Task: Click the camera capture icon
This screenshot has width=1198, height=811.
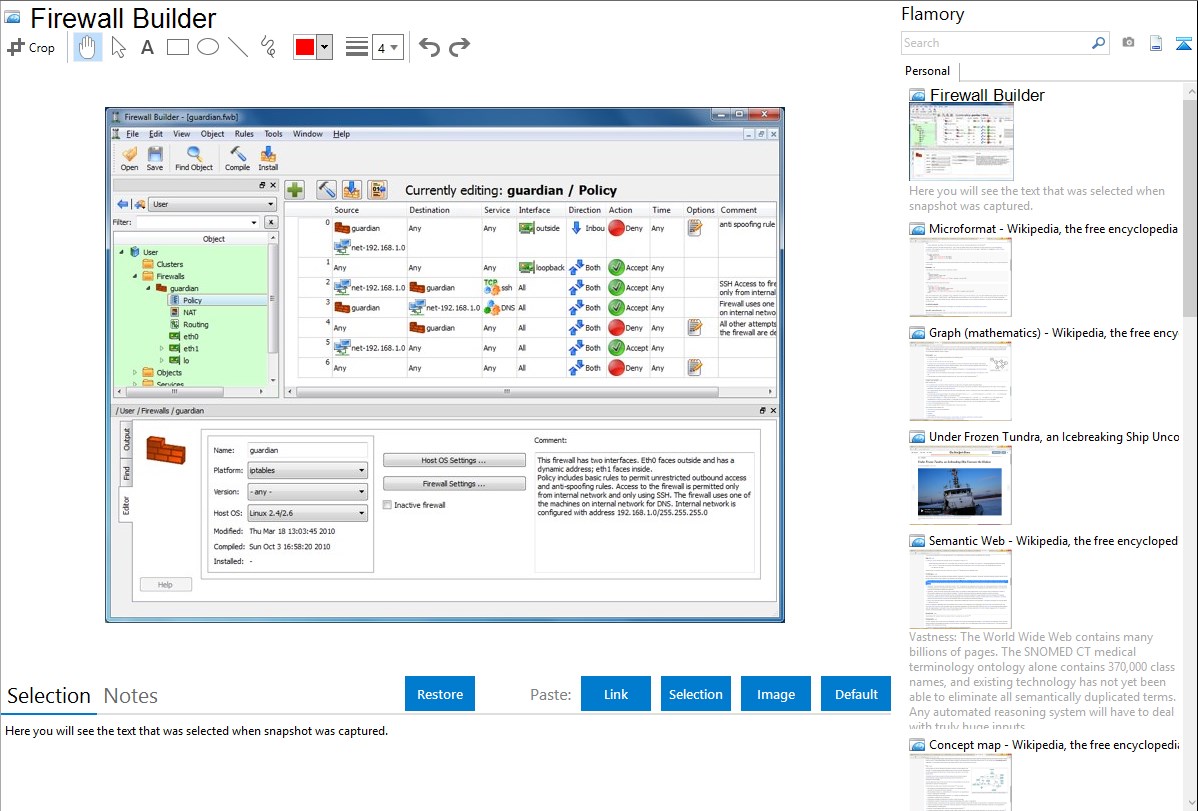Action: tap(1128, 43)
